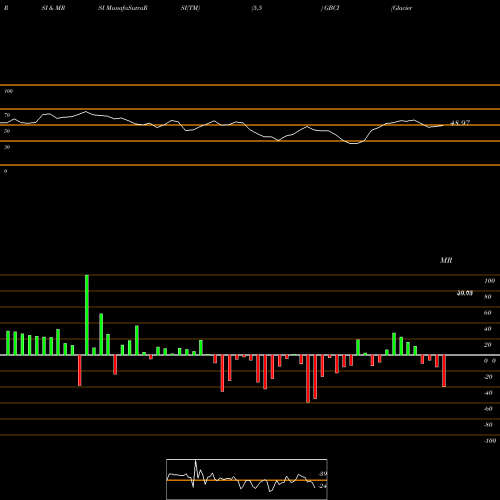Viewport: 500px width, 500px height.
Task: Click the last red bar in MR histogram
Action: click(444, 371)
